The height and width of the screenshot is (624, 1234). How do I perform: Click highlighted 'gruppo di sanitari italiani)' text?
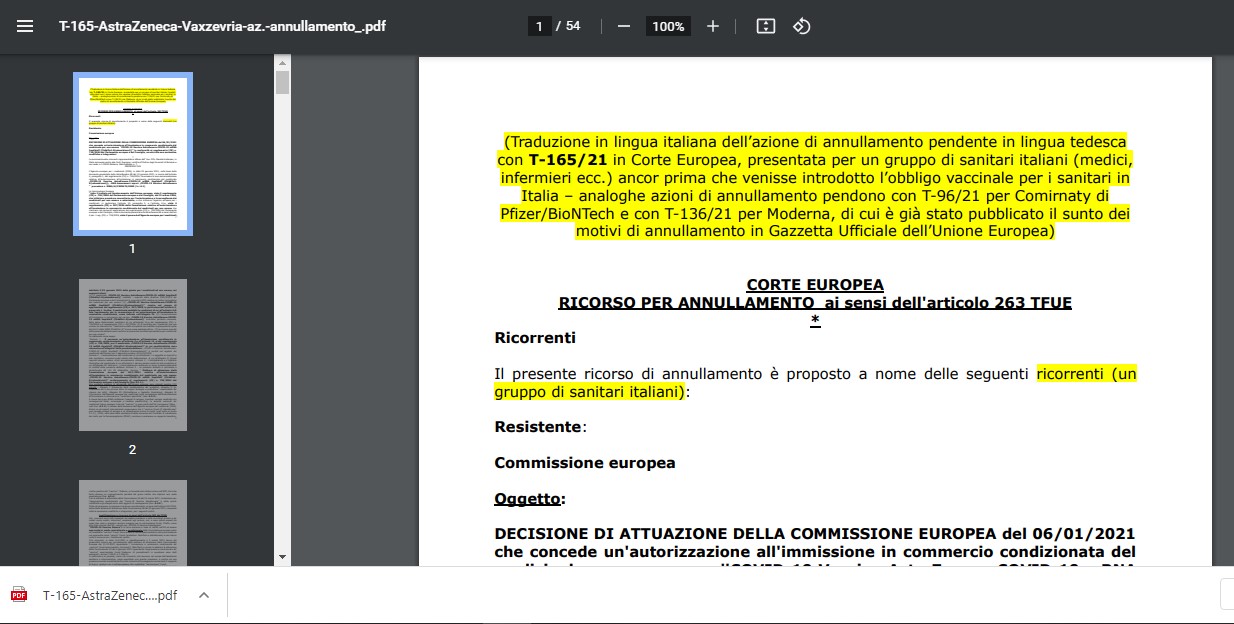[589, 392]
